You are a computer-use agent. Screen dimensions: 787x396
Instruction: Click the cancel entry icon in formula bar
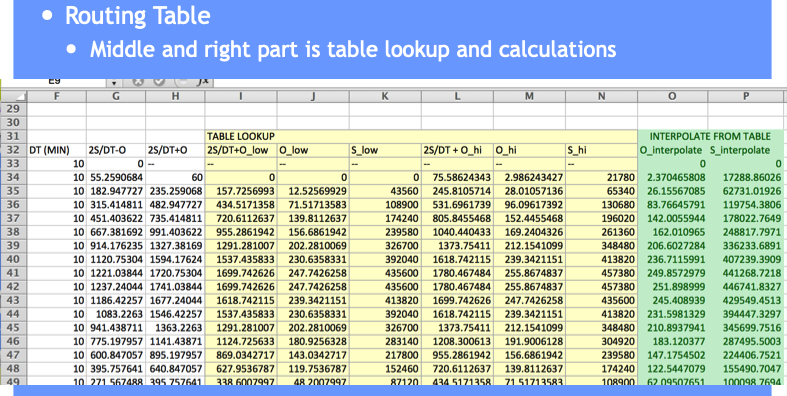[139, 82]
